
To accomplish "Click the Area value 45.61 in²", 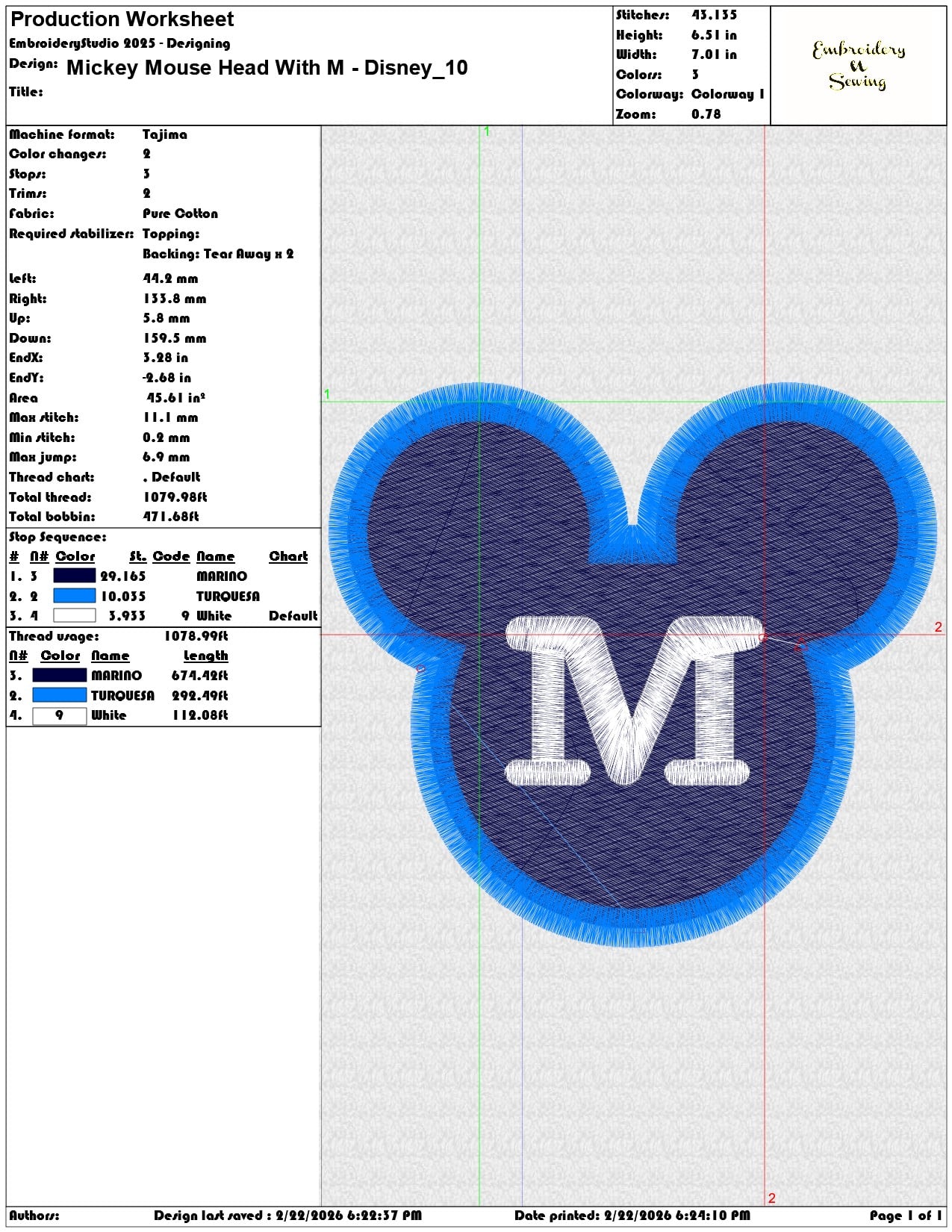I will tap(175, 398).
